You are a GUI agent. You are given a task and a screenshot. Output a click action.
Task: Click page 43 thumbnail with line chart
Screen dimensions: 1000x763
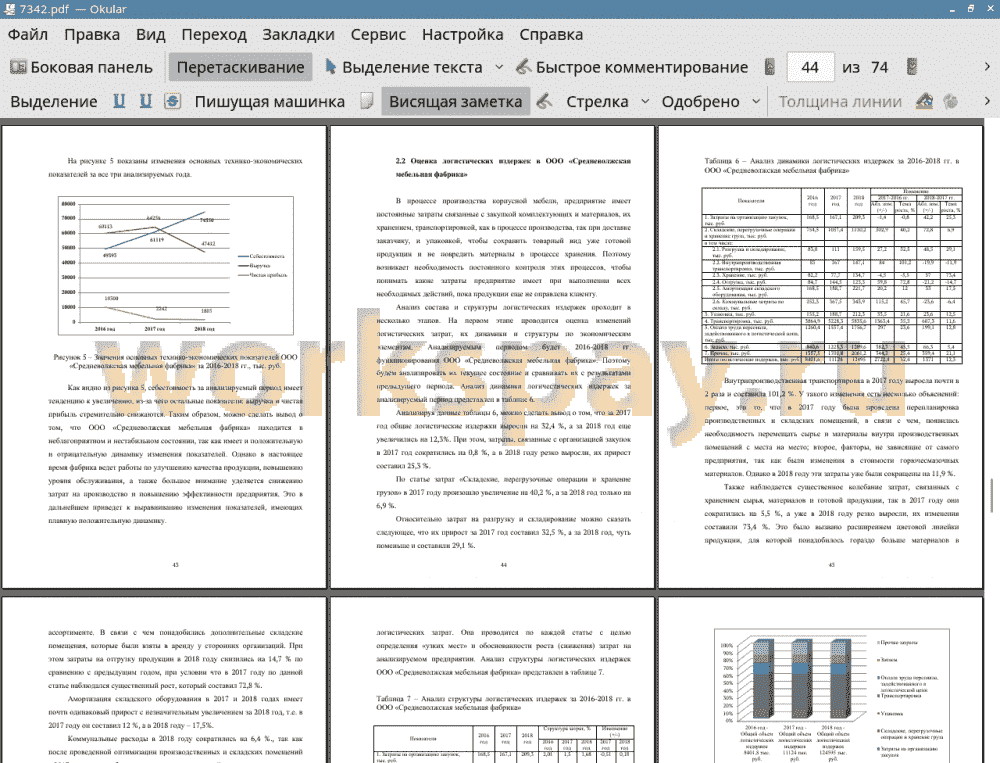tap(165, 357)
